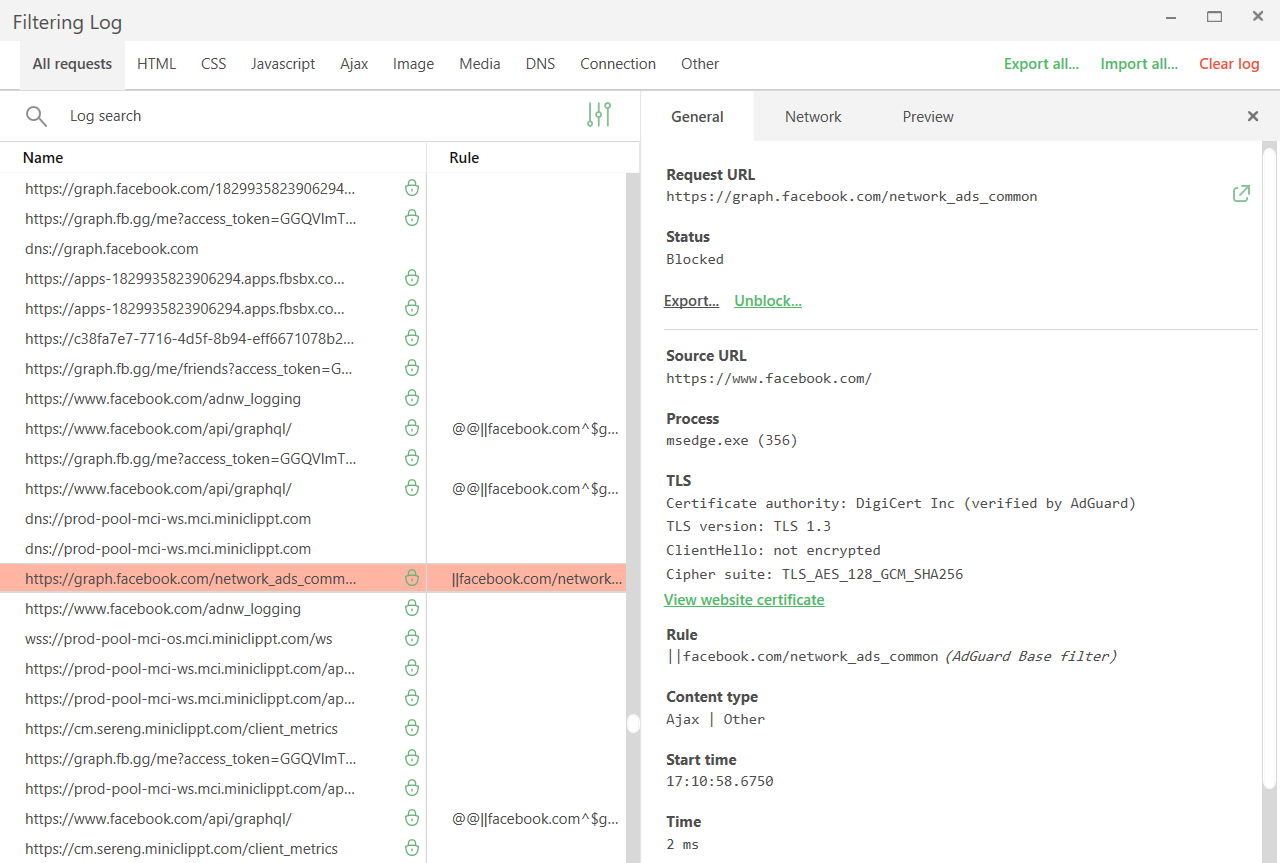Click the Export... link under Status
The width and height of the screenshot is (1280, 863).
(x=691, y=301)
